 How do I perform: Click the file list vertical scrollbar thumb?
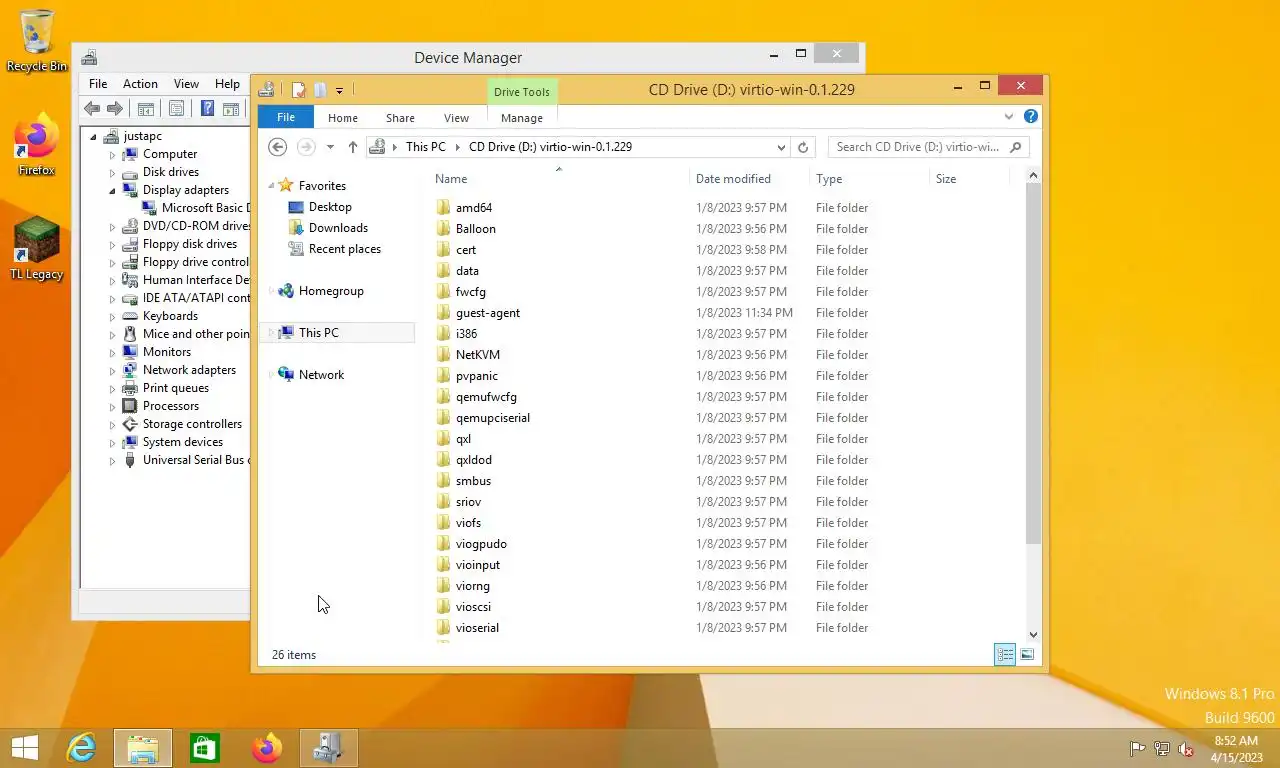[x=1033, y=365]
